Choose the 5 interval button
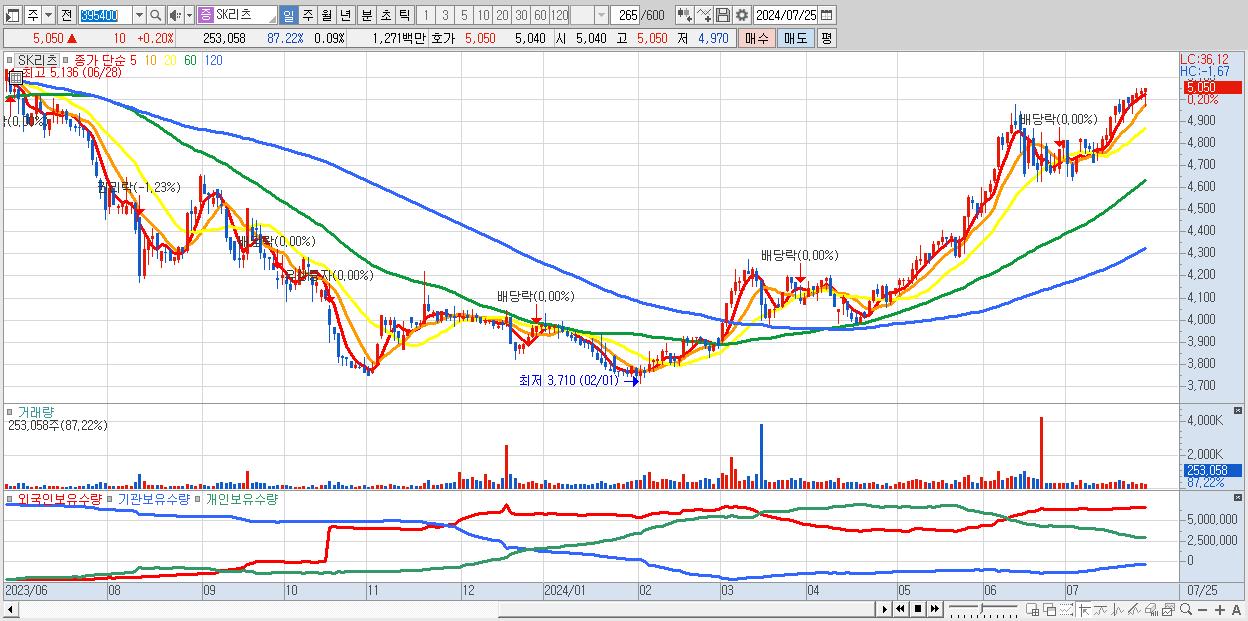The width and height of the screenshot is (1248, 621). 464,16
